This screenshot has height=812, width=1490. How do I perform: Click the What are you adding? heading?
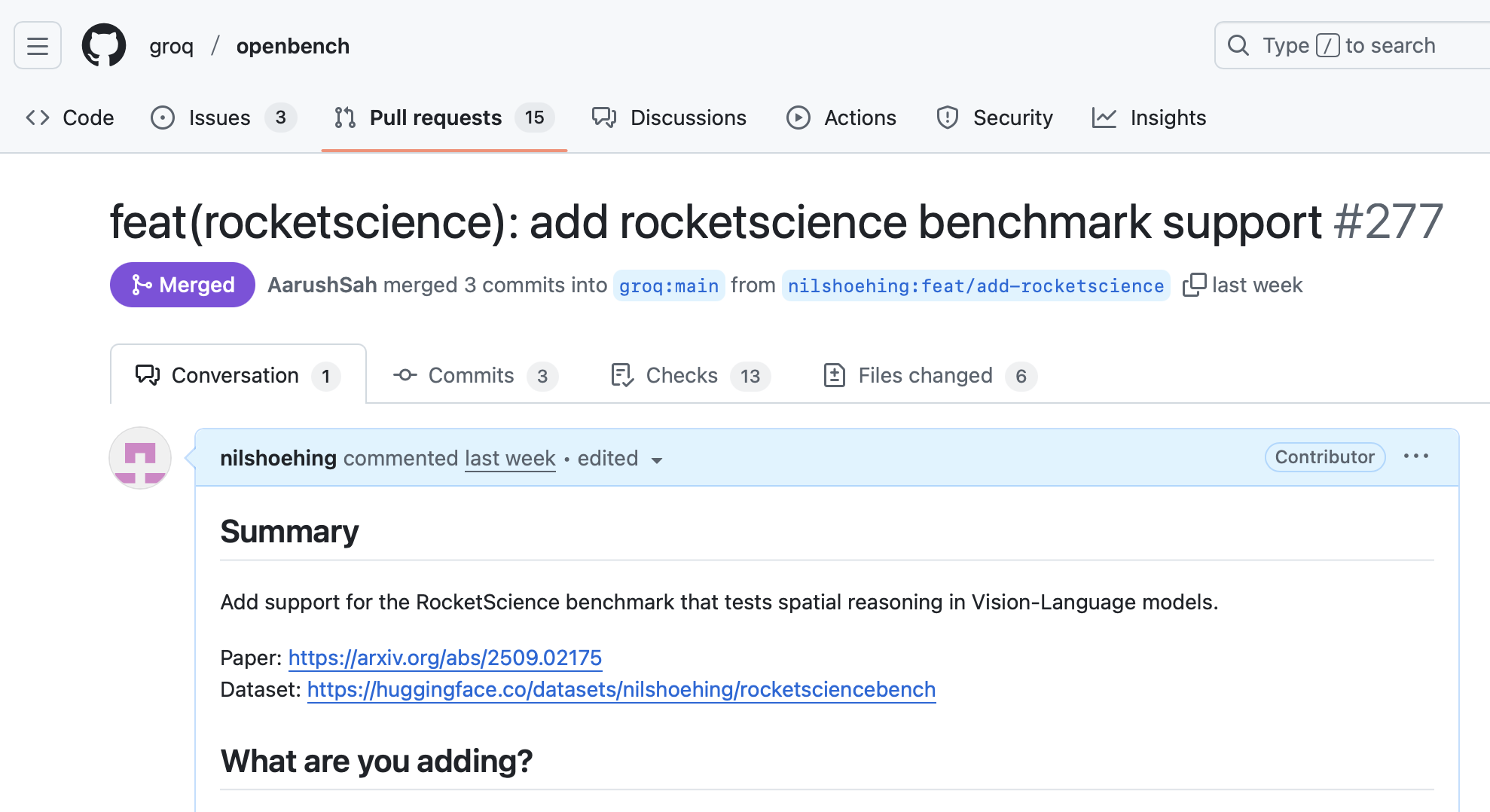tap(376, 761)
